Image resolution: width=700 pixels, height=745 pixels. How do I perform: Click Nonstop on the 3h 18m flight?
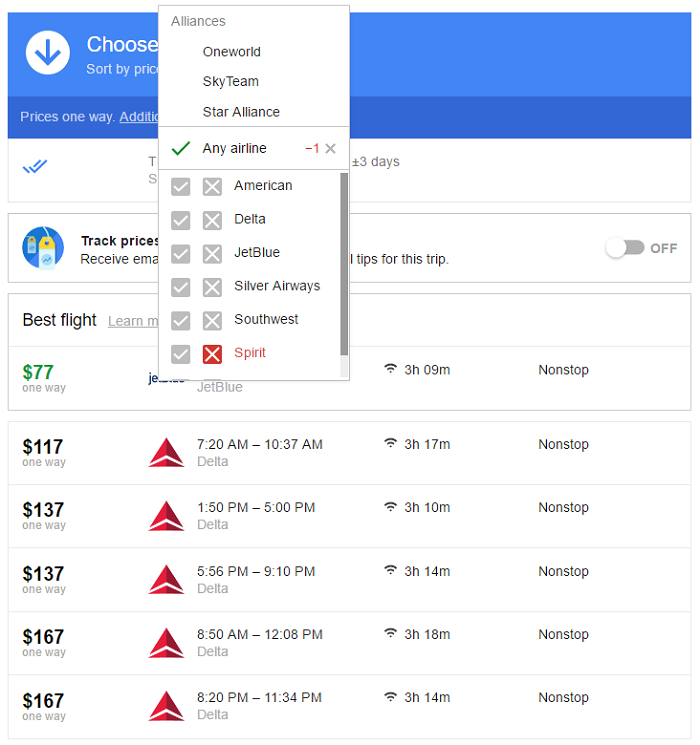point(563,634)
